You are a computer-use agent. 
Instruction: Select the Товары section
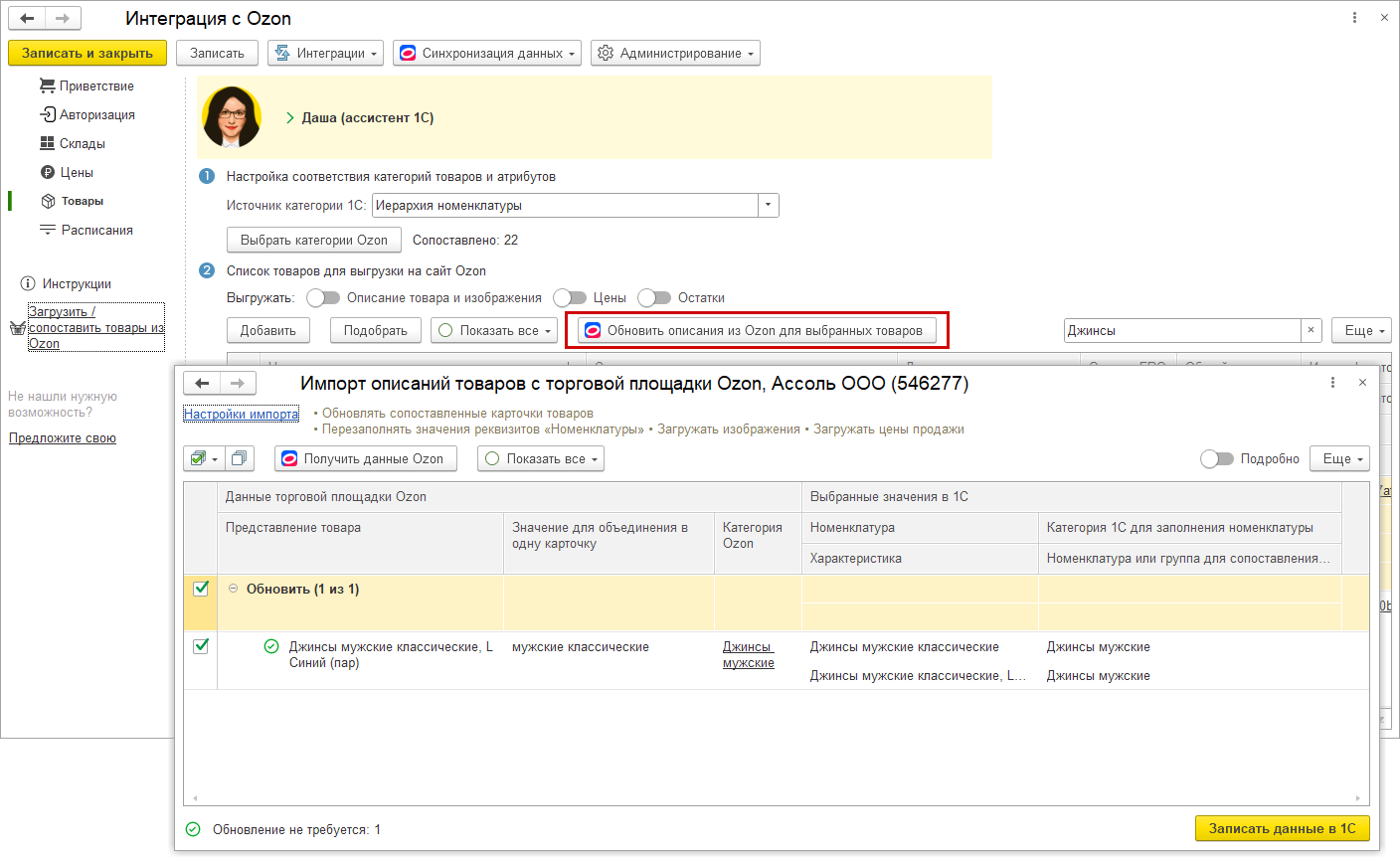coord(72,201)
